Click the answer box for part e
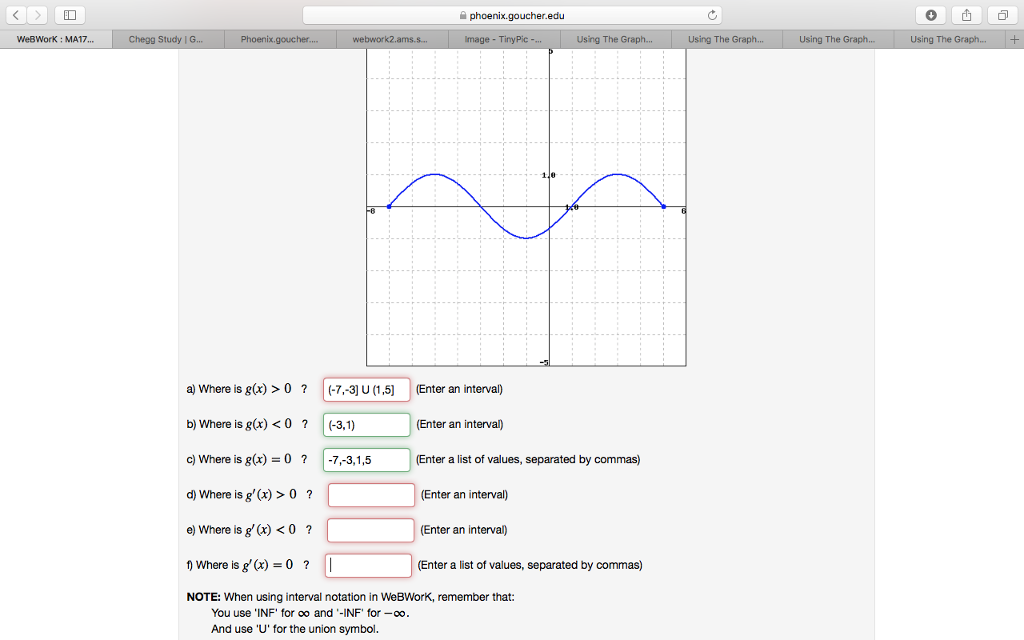The height and width of the screenshot is (640, 1024). [x=370, y=530]
